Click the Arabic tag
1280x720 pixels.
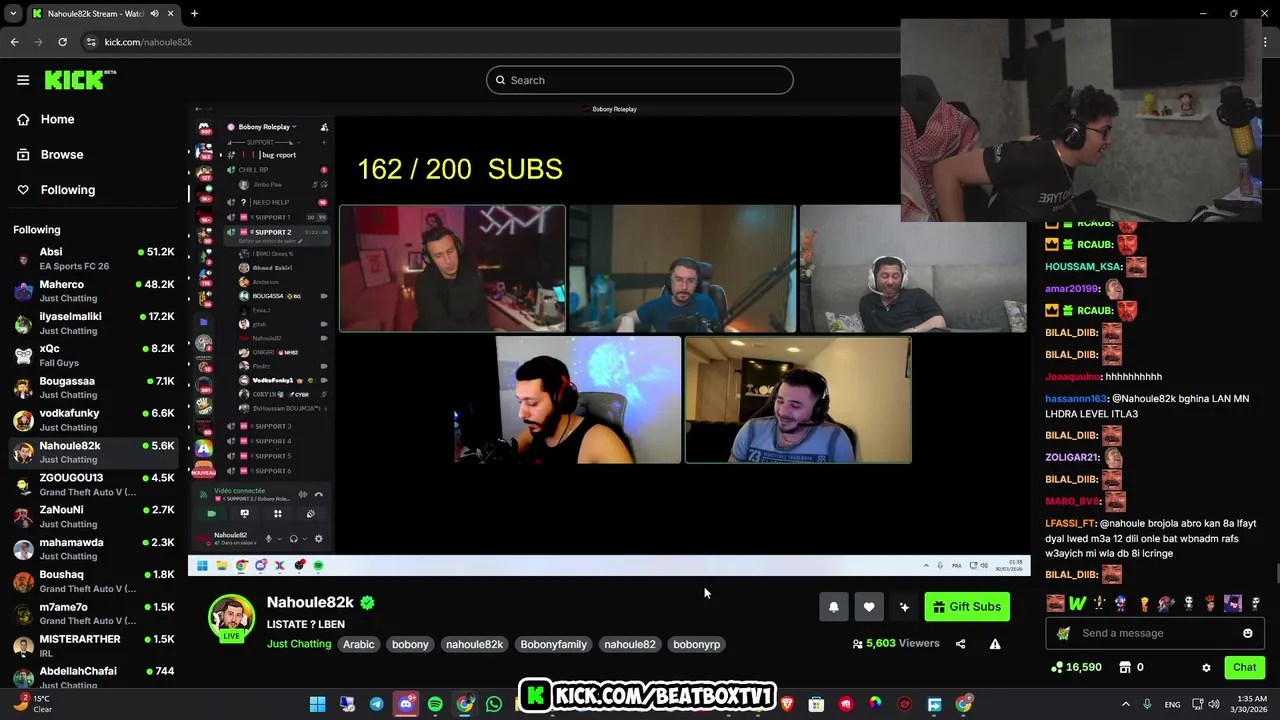coord(359,644)
